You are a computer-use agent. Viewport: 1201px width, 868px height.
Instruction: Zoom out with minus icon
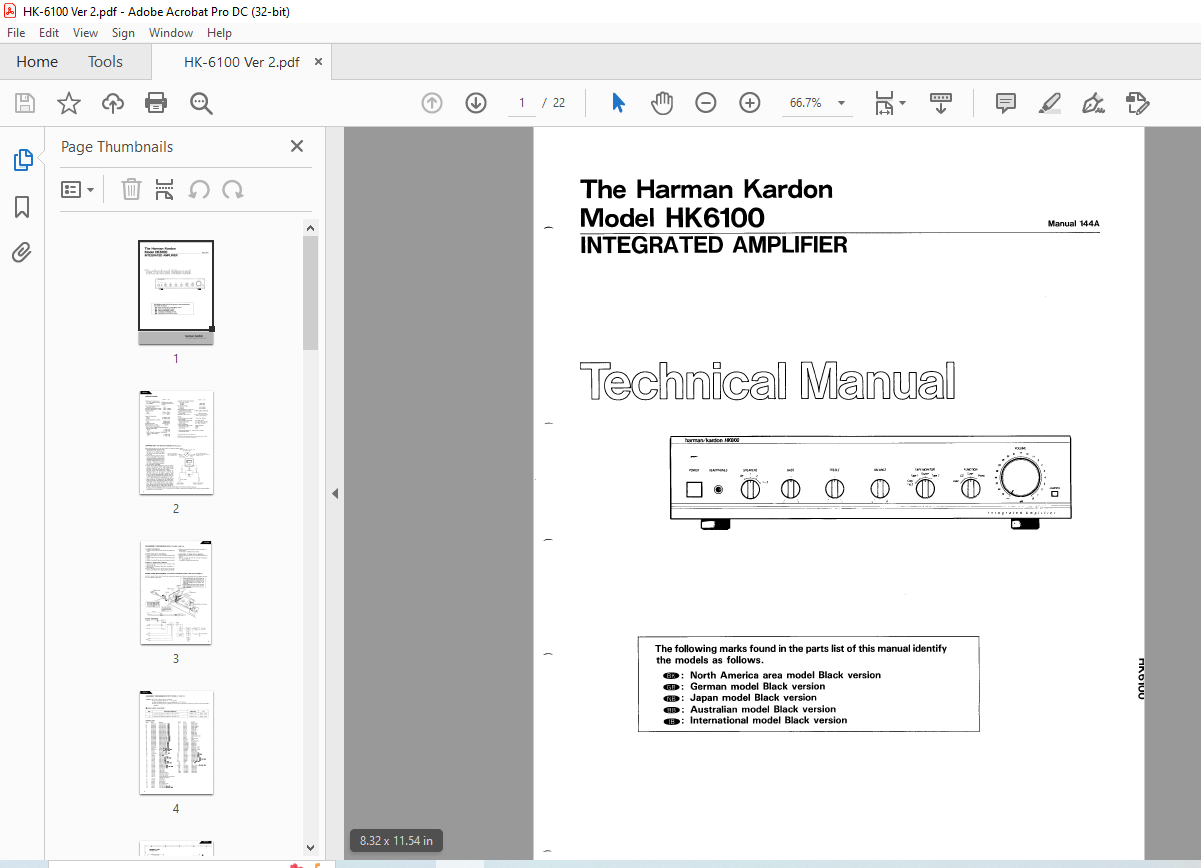click(x=706, y=103)
